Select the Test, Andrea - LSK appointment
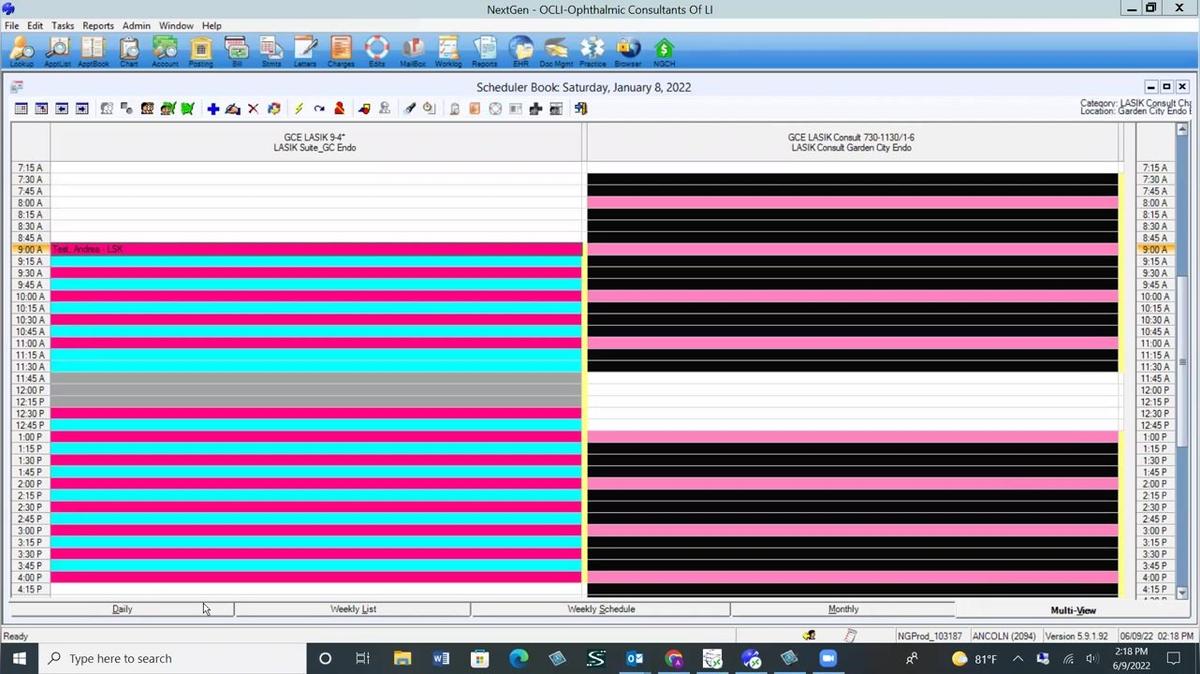This screenshot has width=1200, height=674. pyautogui.click(x=300, y=249)
